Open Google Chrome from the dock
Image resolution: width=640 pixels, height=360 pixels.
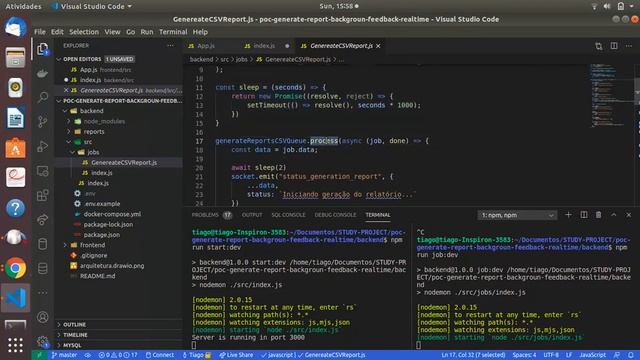point(16,268)
